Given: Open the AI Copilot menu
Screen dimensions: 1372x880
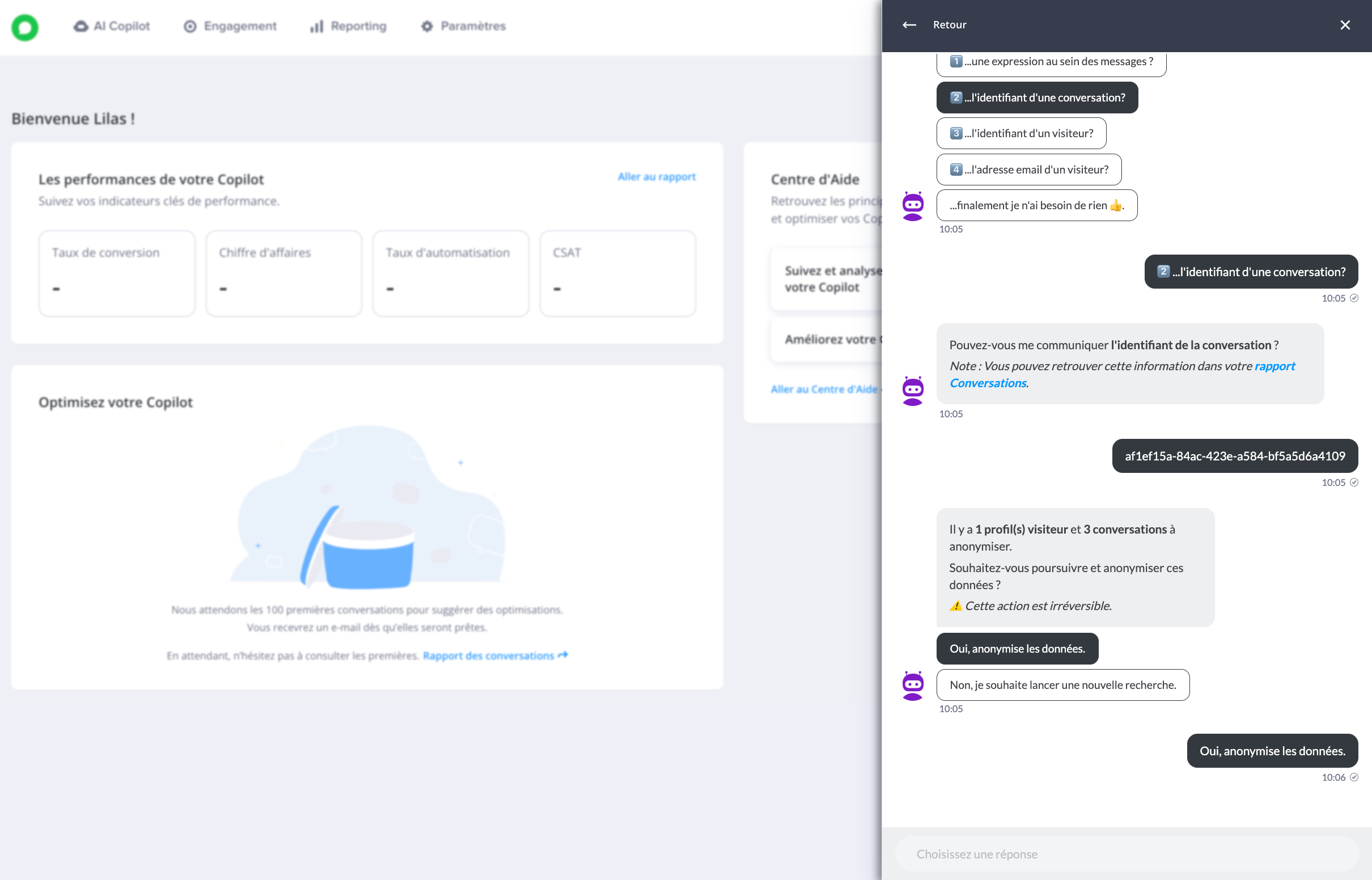Looking at the screenshot, I should pyautogui.click(x=112, y=26).
